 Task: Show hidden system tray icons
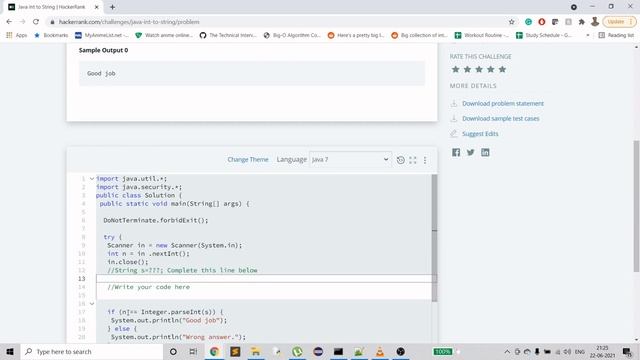pyautogui.click(x=507, y=351)
